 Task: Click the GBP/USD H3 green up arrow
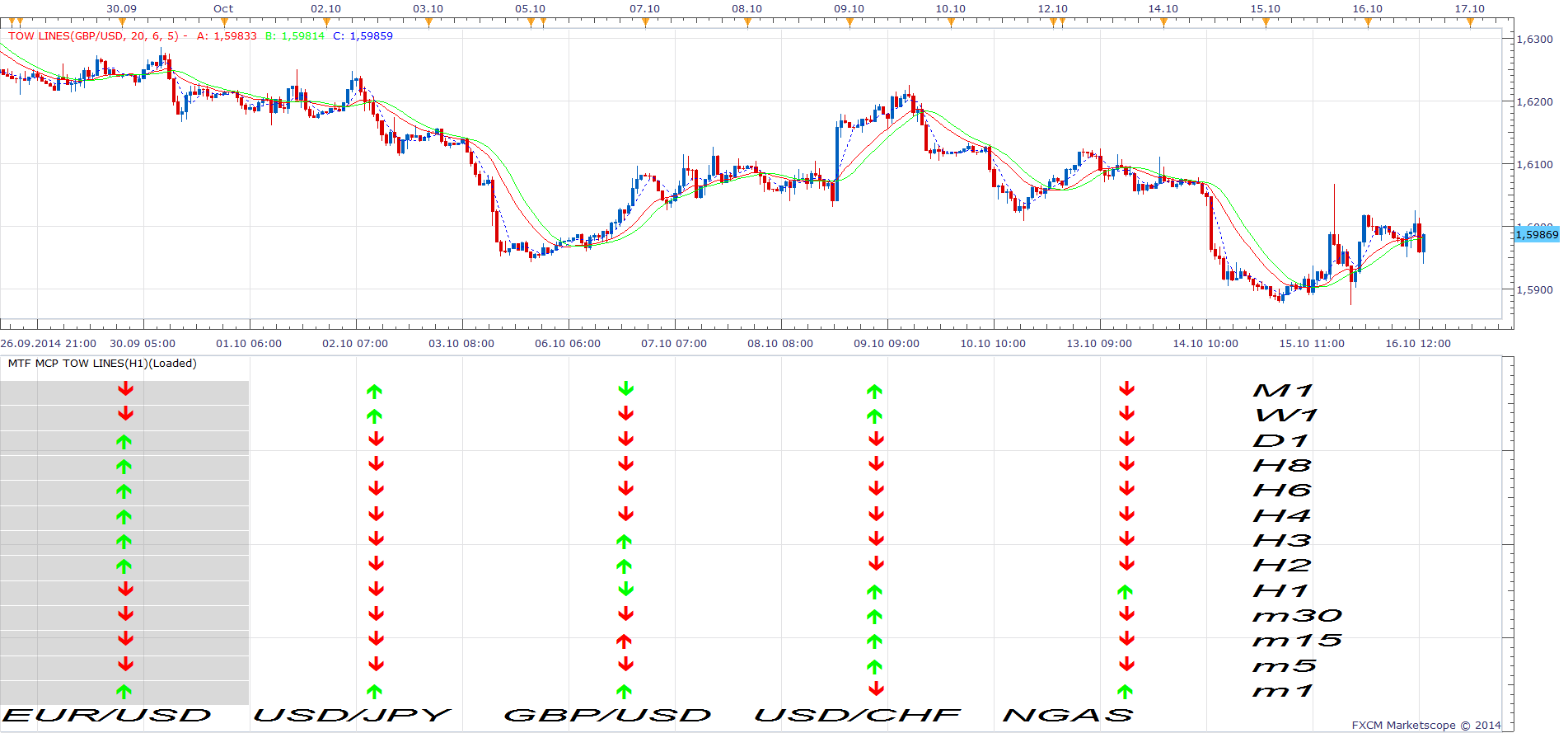coord(625,542)
